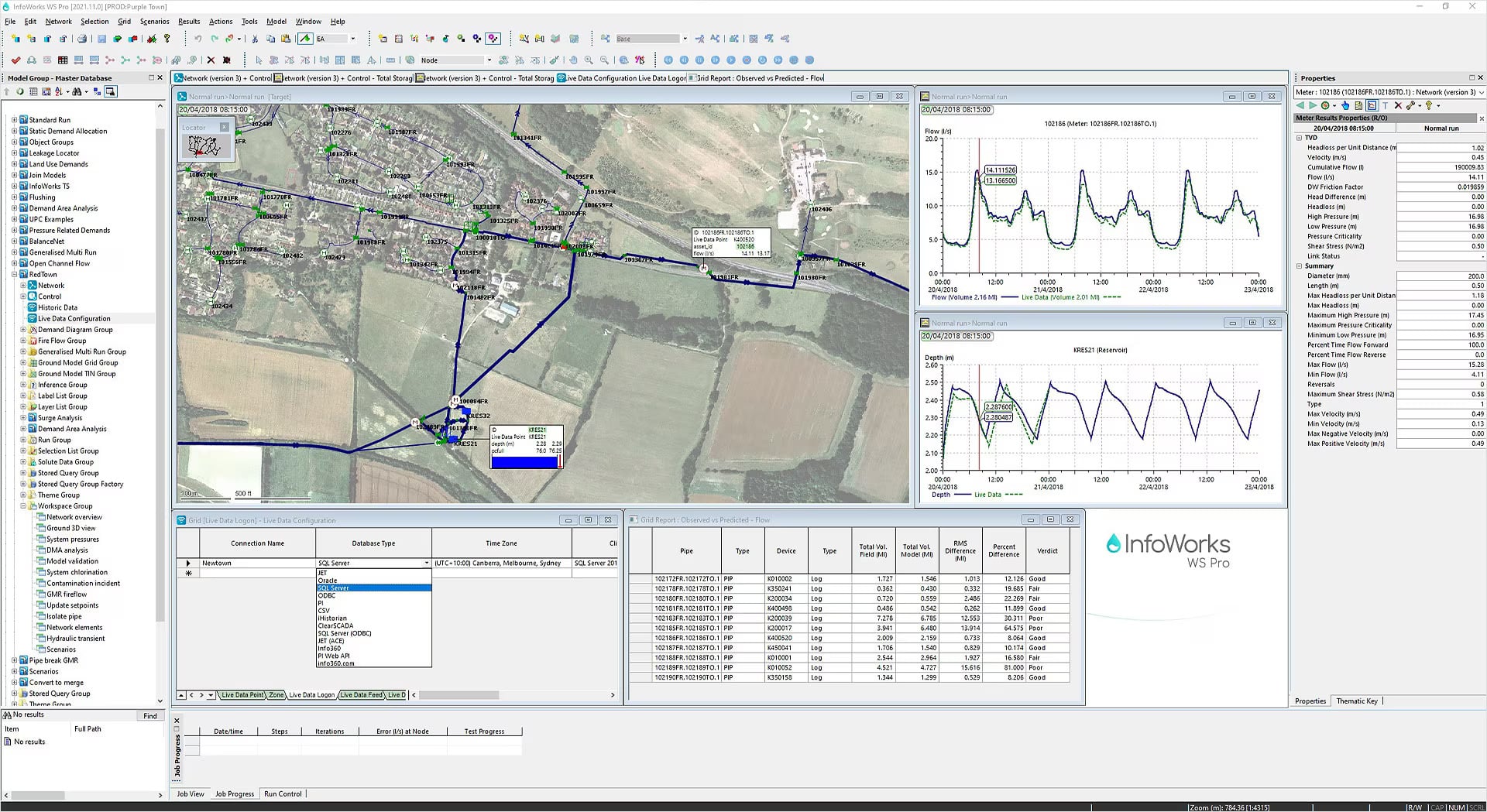Click the Print toolbar icon
The width and height of the screenshot is (1487, 812).
(82, 38)
